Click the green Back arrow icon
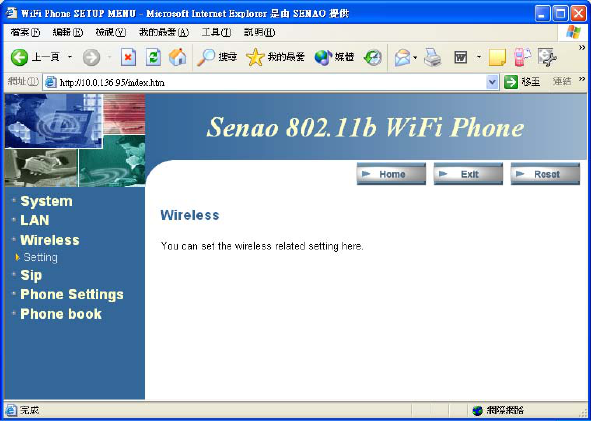This screenshot has height=421, width=591. [x=19, y=58]
